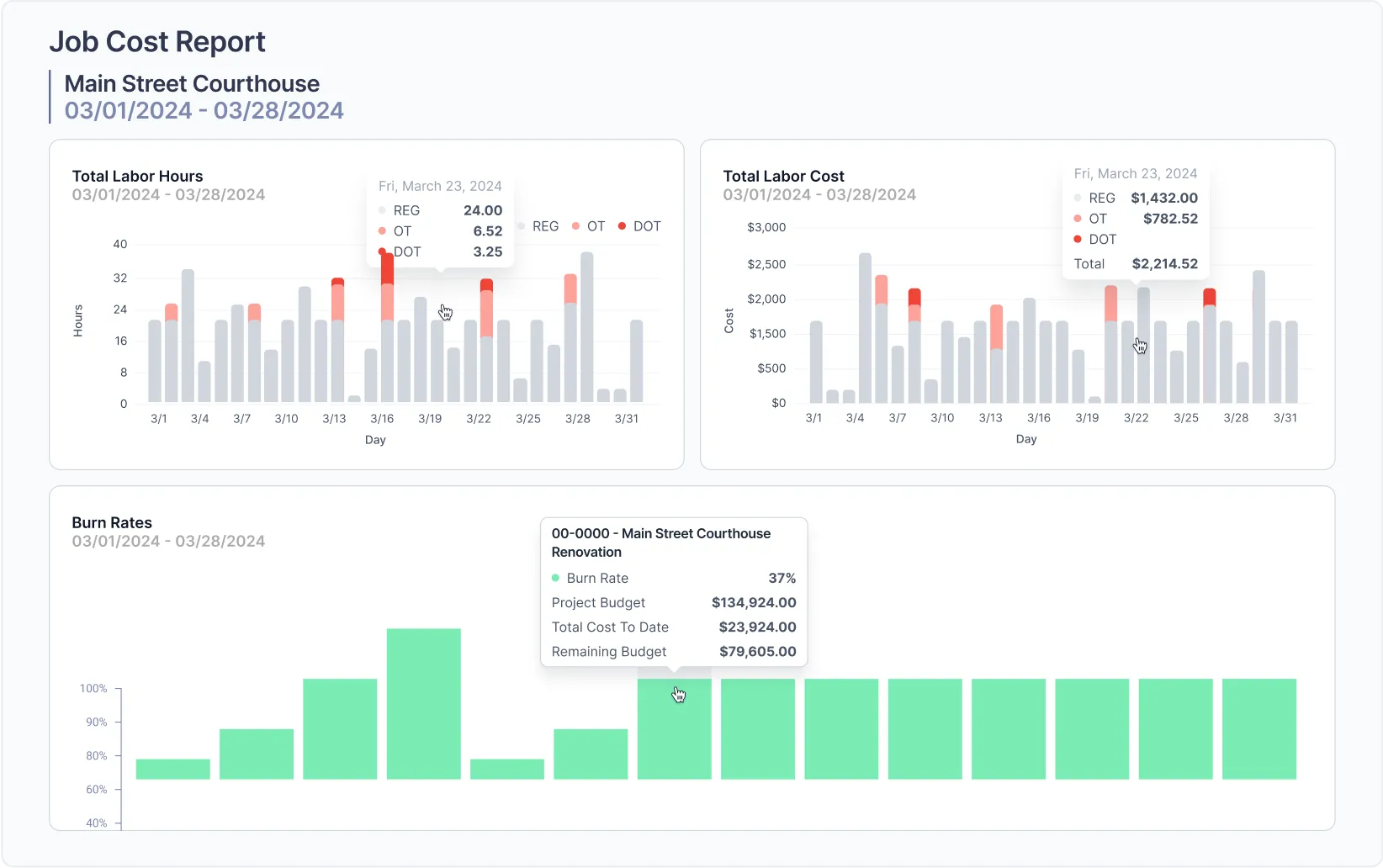Image resolution: width=1383 pixels, height=868 pixels.
Task: Toggle the DOT series in Labor Hours legend
Action: 639,226
